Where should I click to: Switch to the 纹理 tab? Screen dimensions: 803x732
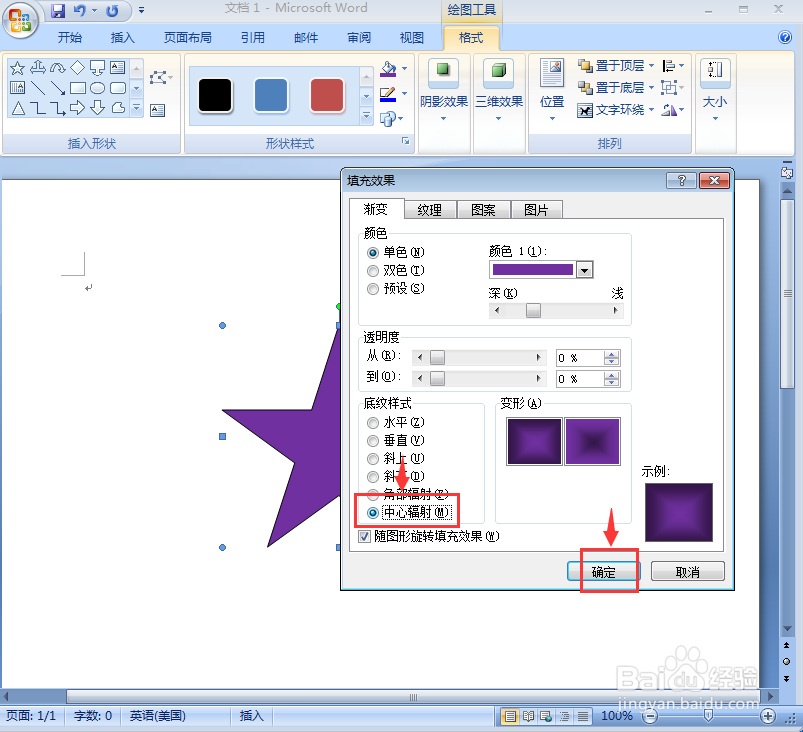tap(430, 209)
